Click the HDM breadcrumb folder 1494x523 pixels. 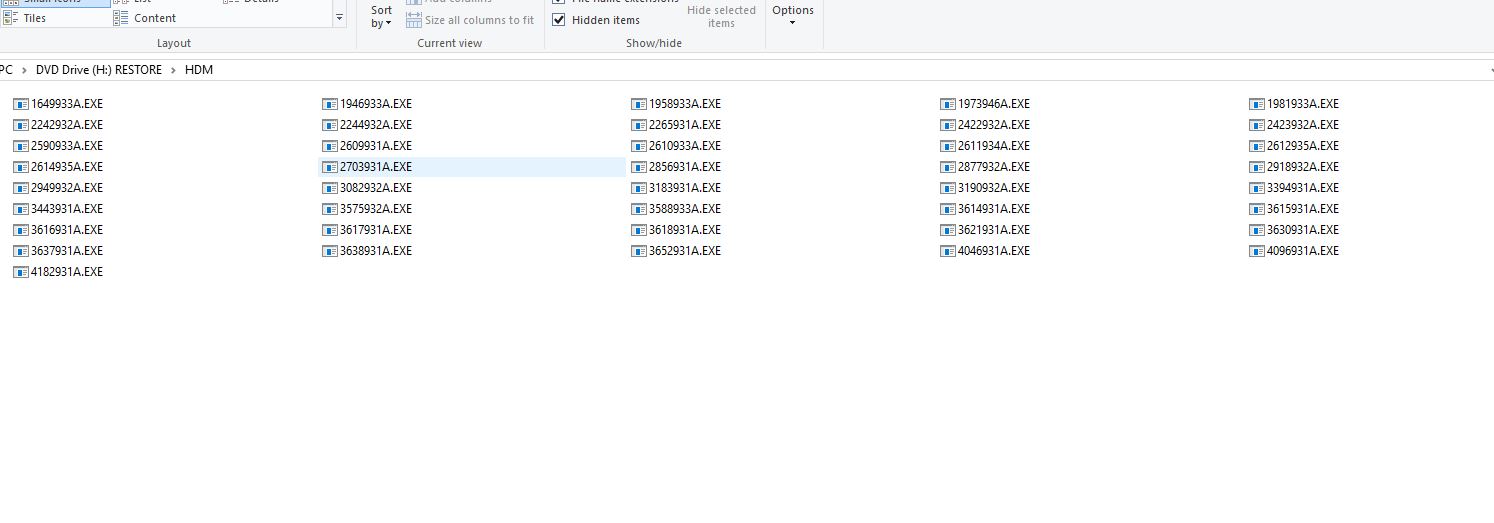pos(199,70)
